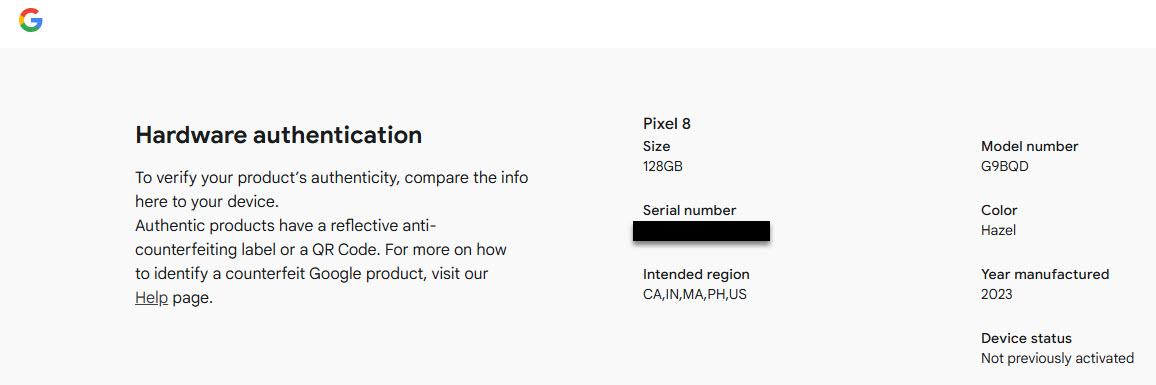Select the 128GB size value
The width and height of the screenshot is (1156, 385).
663,167
